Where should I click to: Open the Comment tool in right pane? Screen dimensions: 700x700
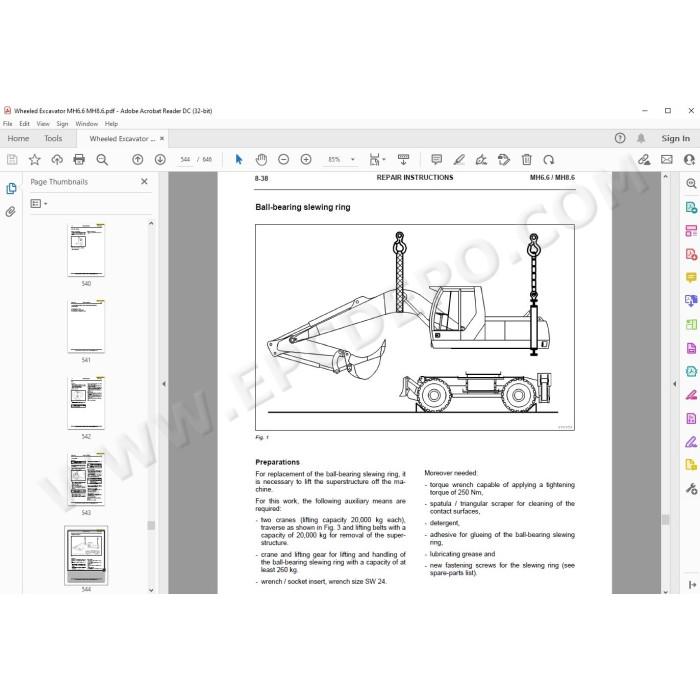[x=691, y=278]
